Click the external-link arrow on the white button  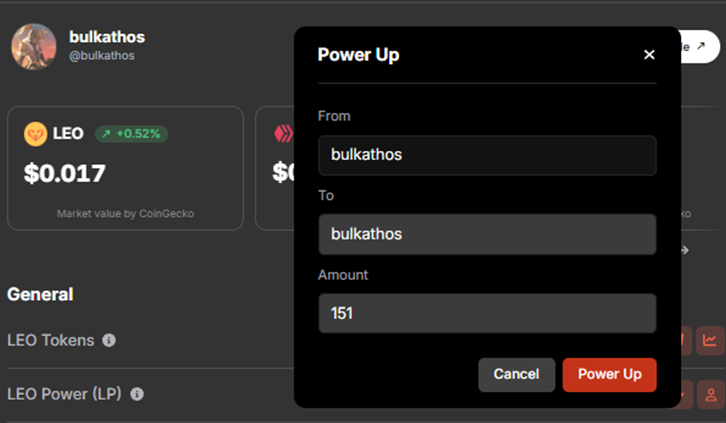click(x=701, y=46)
